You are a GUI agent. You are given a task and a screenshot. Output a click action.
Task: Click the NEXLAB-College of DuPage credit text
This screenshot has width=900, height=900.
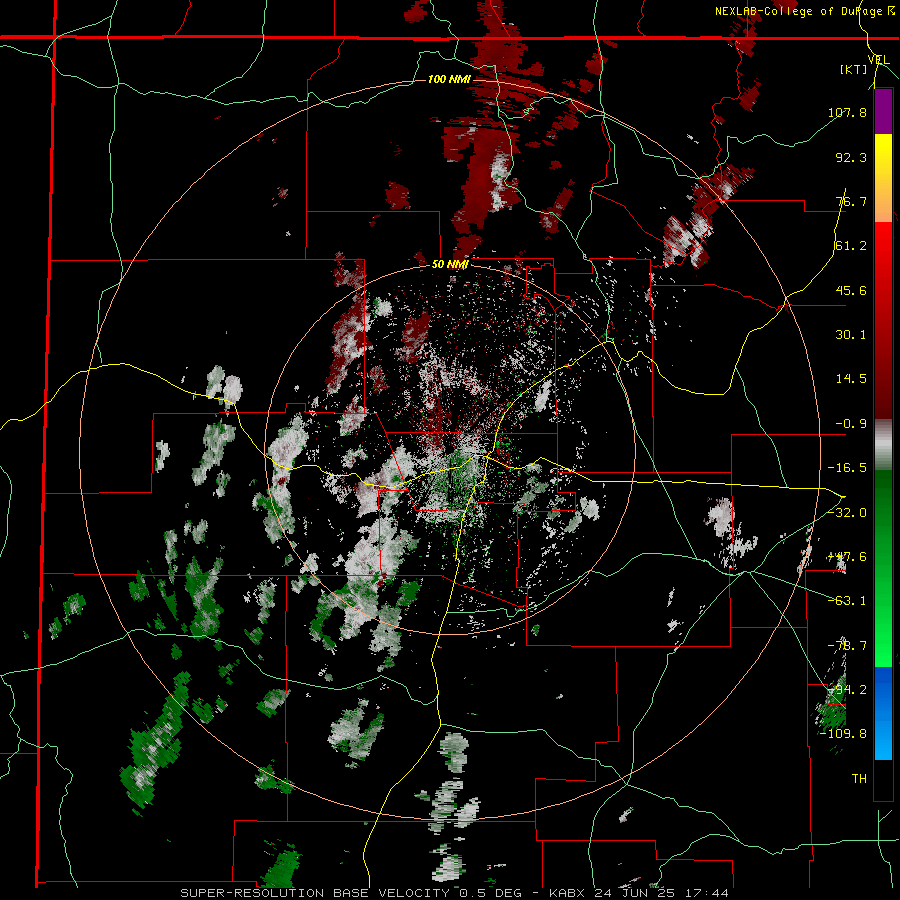coord(799,11)
